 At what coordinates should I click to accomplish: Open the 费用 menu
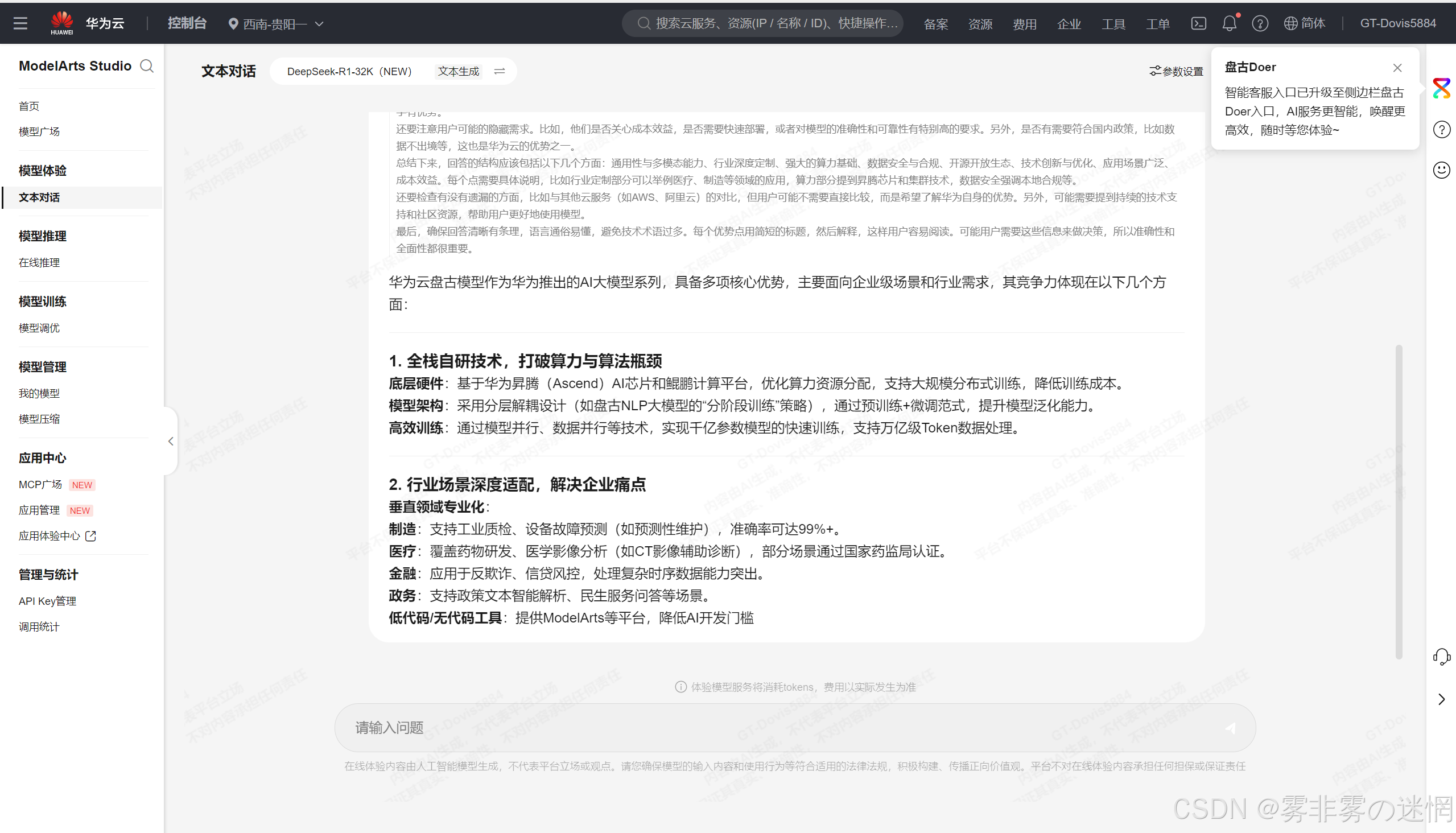(x=1025, y=24)
